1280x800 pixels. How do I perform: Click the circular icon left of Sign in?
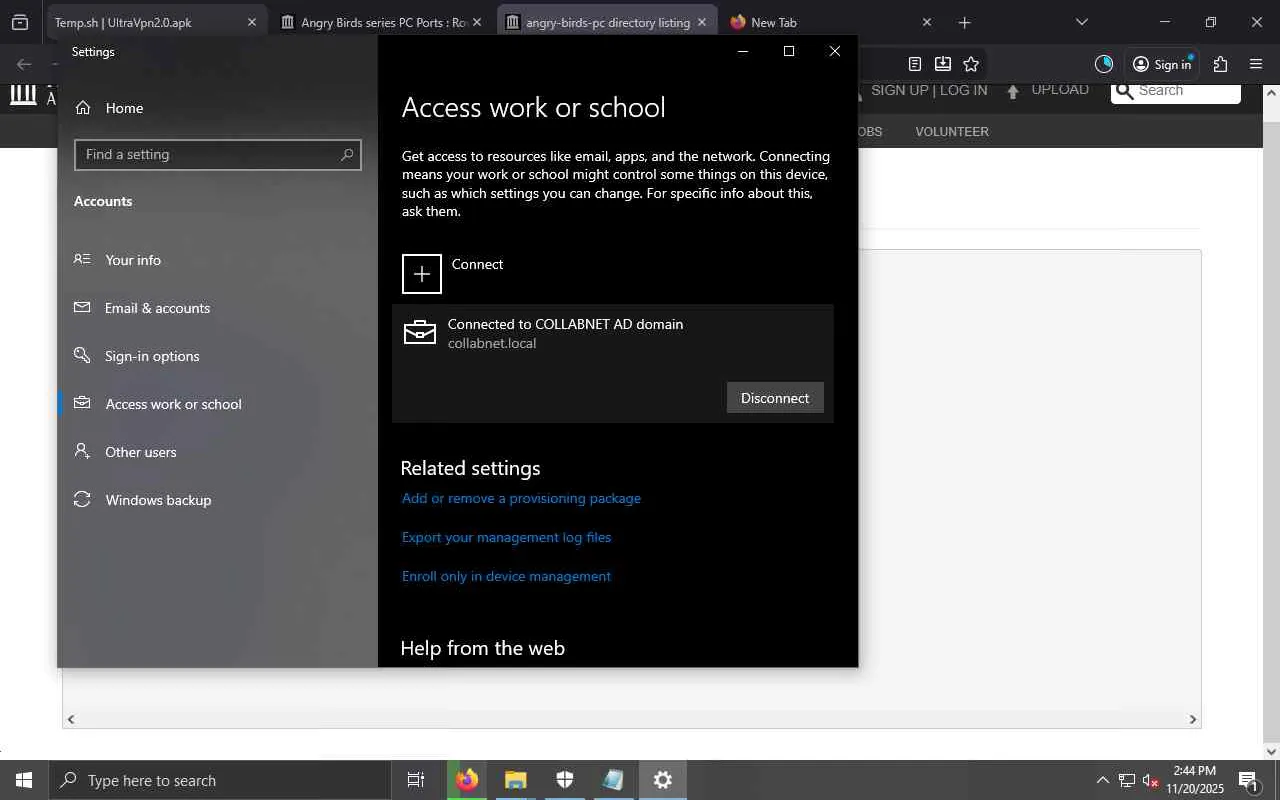pyautogui.click(x=1104, y=64)
